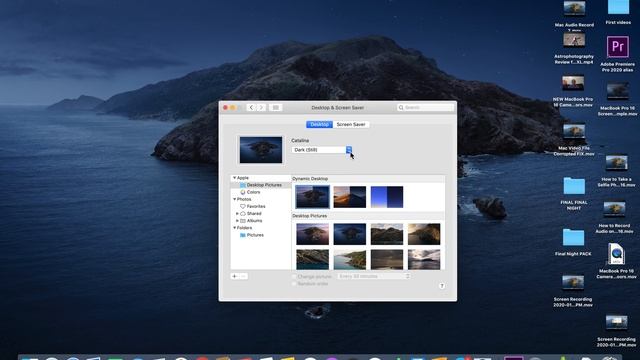Add a folder with the plus button
Viewport: 640px width, 360px height.
pos(234,276)
